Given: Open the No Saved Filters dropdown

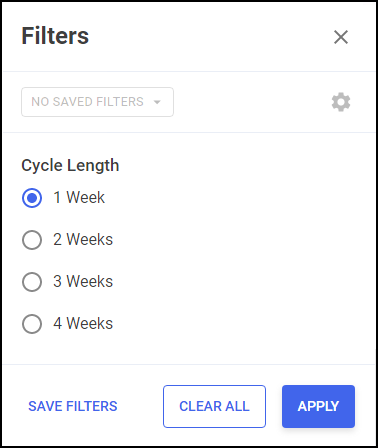Looking at the screenshot, I should 97,102.
